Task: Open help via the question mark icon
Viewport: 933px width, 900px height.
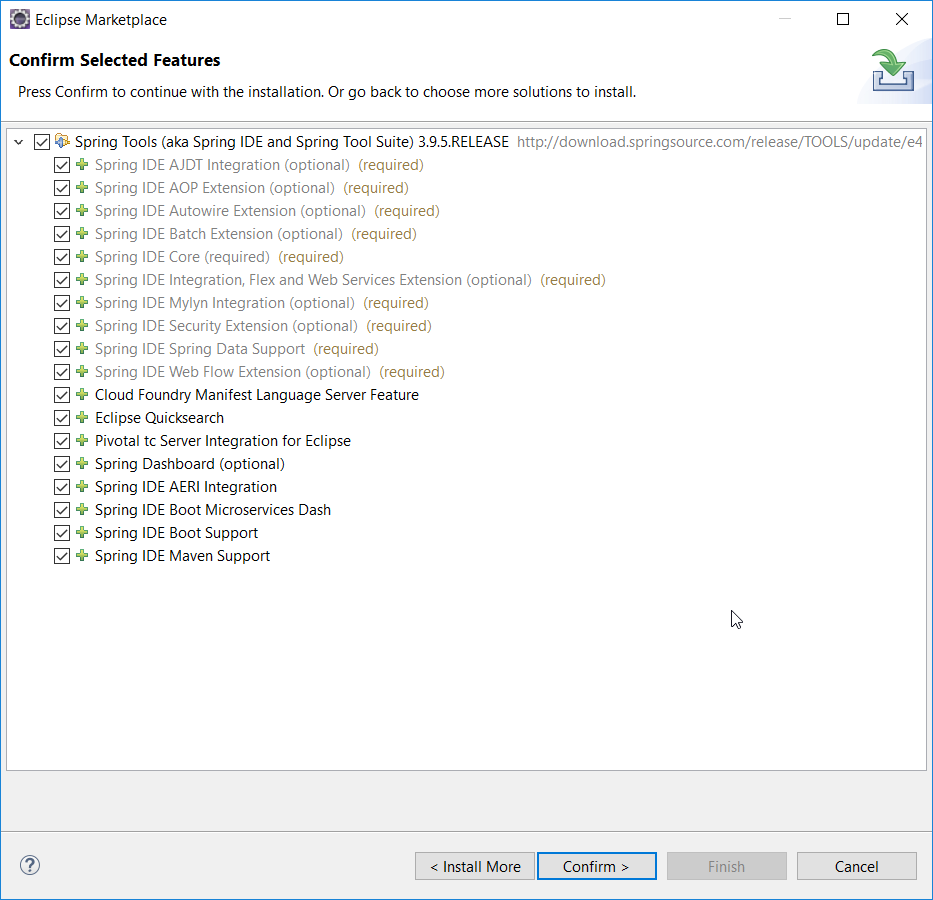Action: (x=30, y=865)
